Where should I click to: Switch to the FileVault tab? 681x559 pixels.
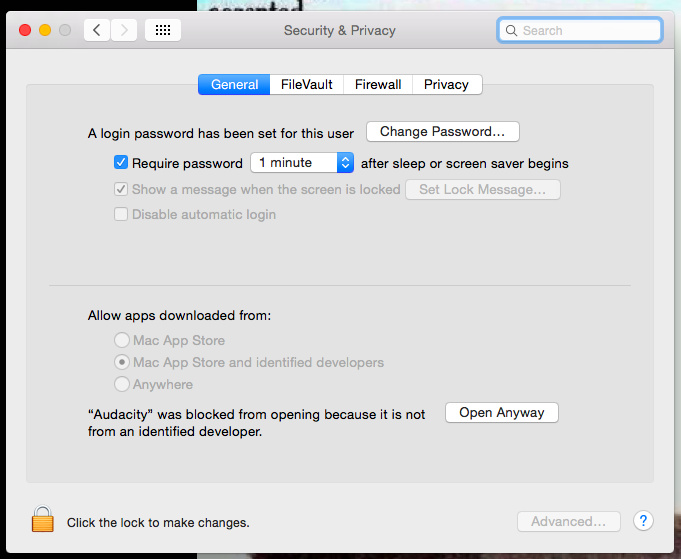(307, 85)
